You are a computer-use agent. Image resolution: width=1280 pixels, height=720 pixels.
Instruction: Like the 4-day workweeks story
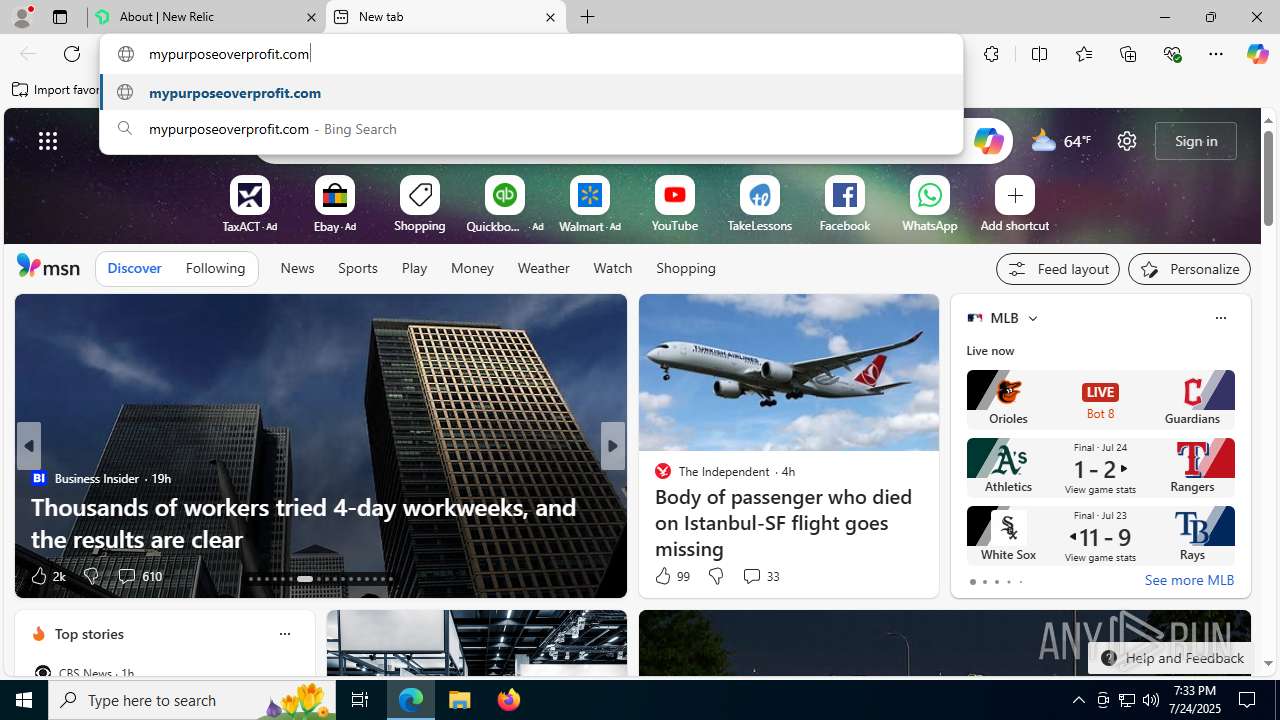point(47,576)
